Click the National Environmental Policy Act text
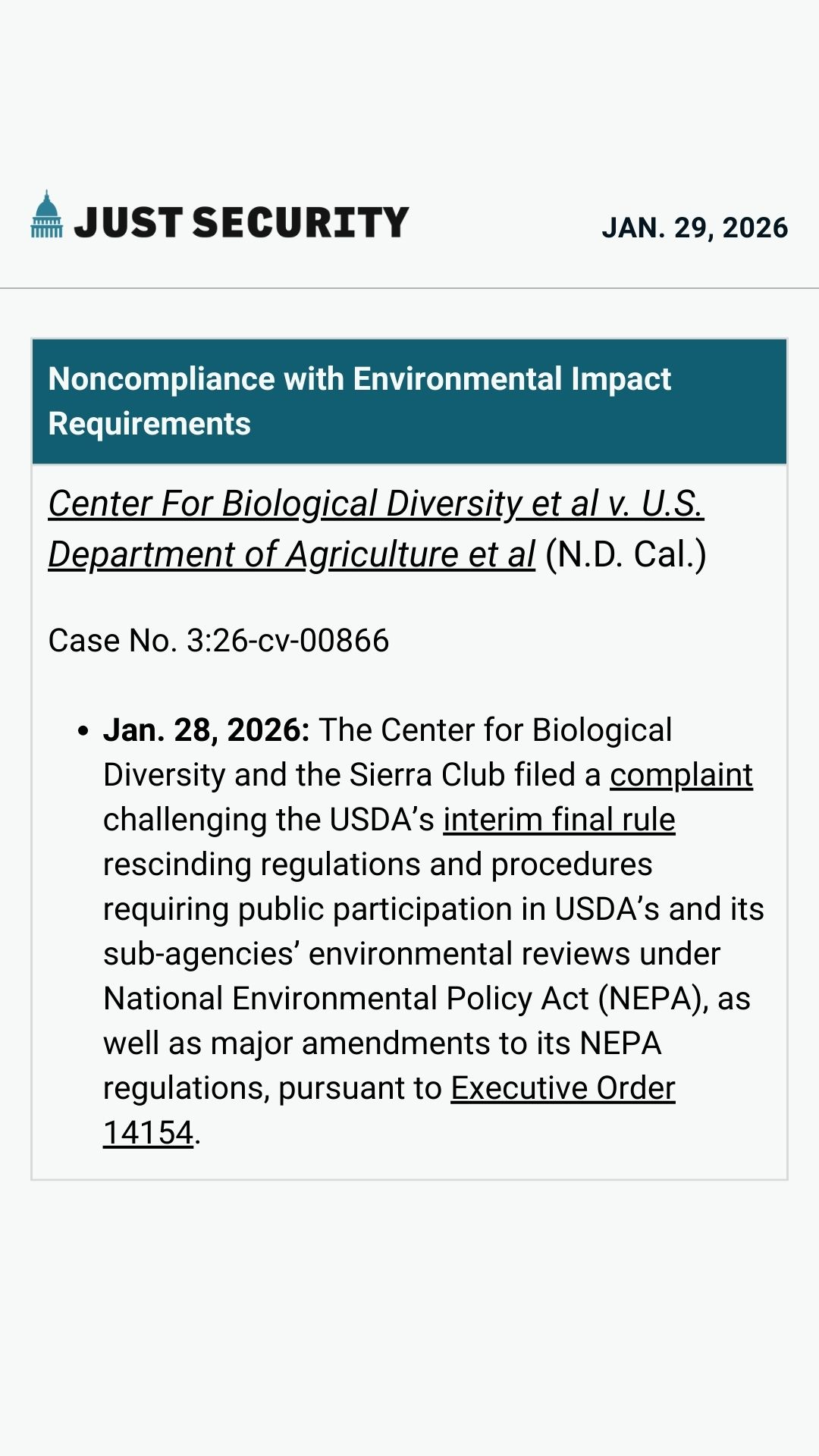 point(346,999)
